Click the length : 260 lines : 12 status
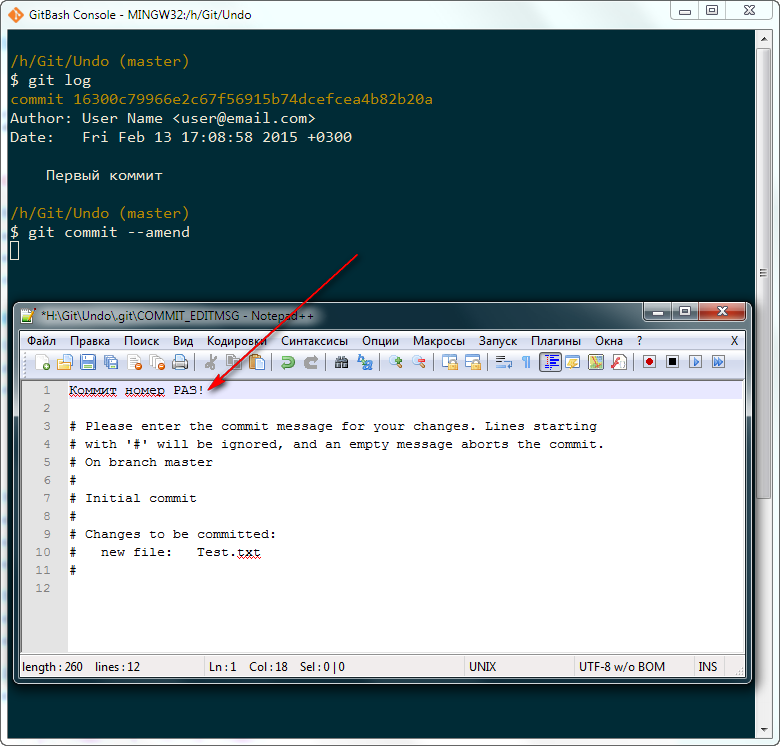This screenshot has height=746, width=780. click(x=112, y=666)
